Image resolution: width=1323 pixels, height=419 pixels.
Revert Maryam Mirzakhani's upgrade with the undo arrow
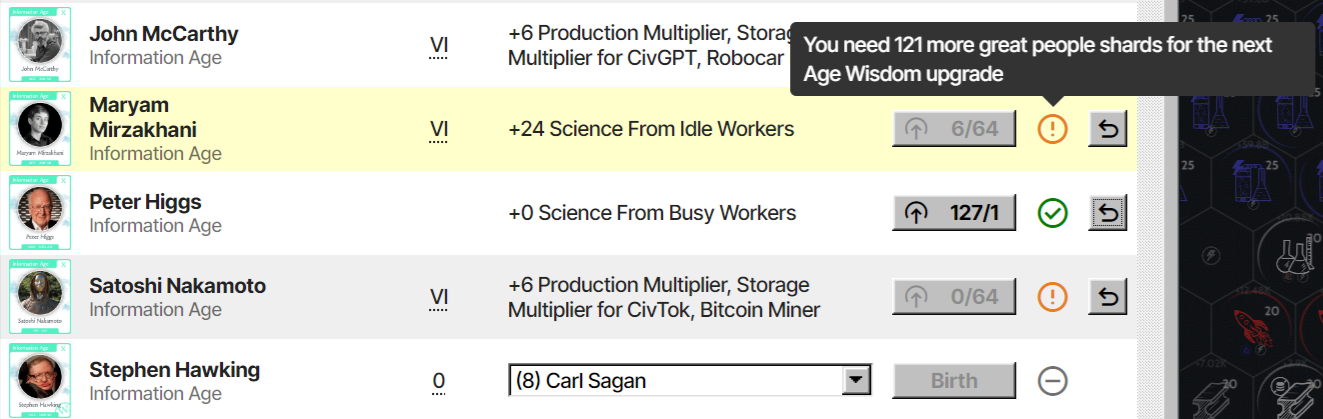click(x=1108, y=129)
